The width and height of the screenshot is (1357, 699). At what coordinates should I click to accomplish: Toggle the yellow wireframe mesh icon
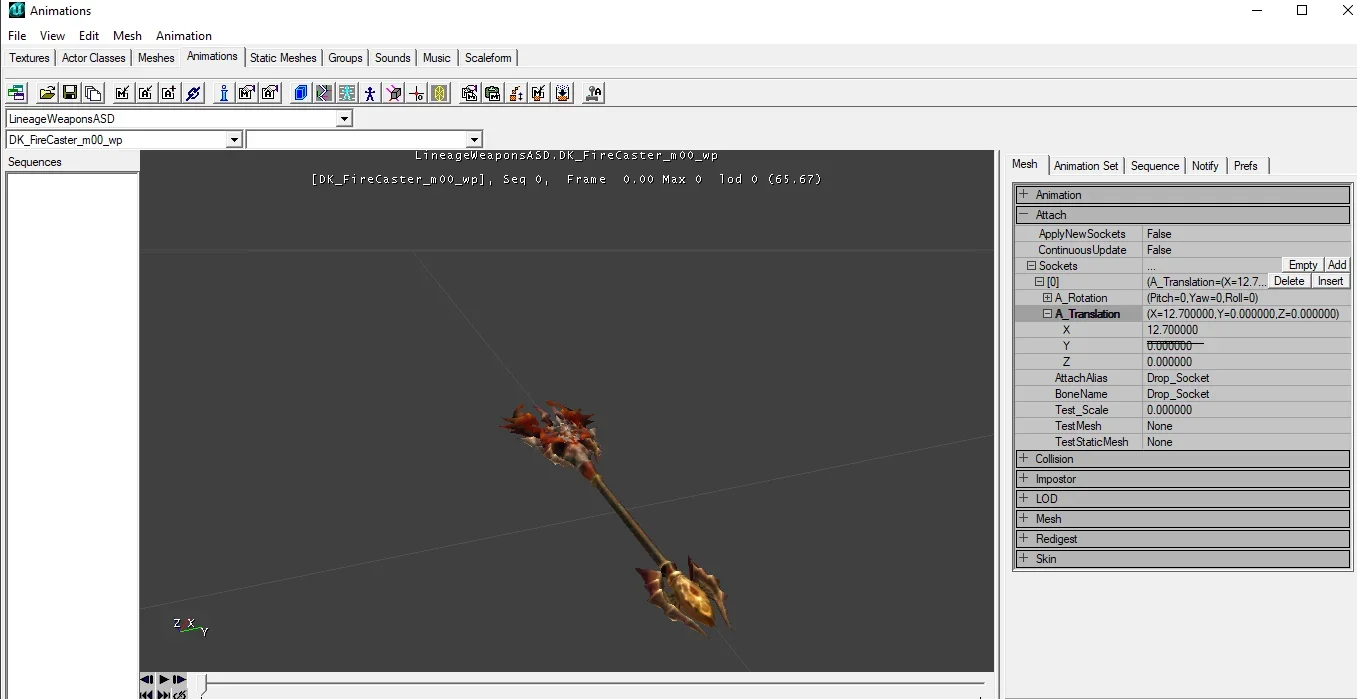coord(440,93)
